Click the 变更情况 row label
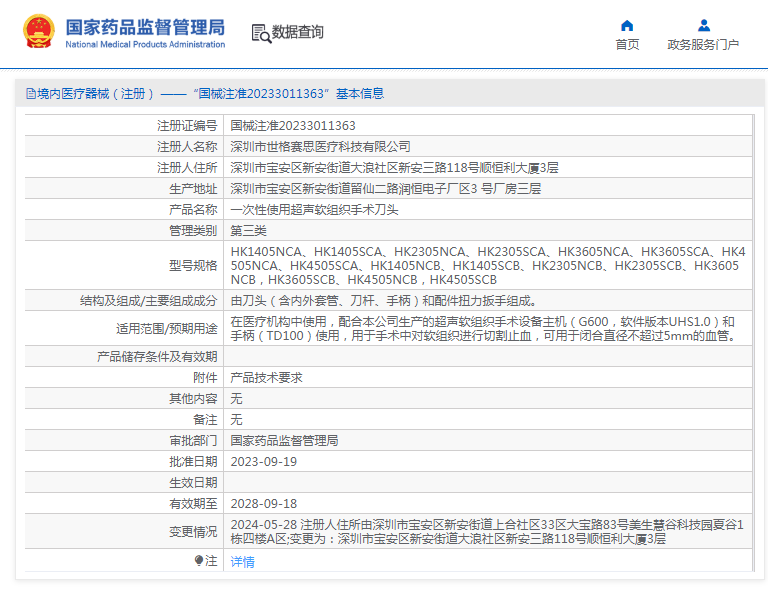Viewport: 768px width, 594px height. 193,532
